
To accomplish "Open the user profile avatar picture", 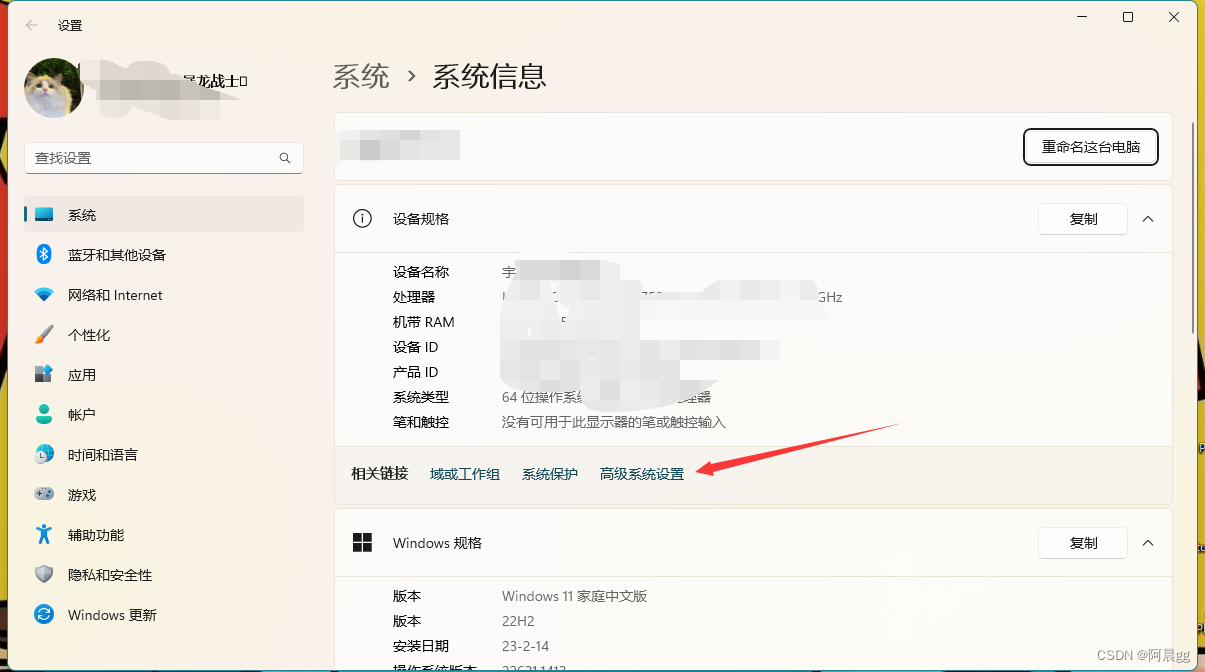I will [x=53, y=88].
